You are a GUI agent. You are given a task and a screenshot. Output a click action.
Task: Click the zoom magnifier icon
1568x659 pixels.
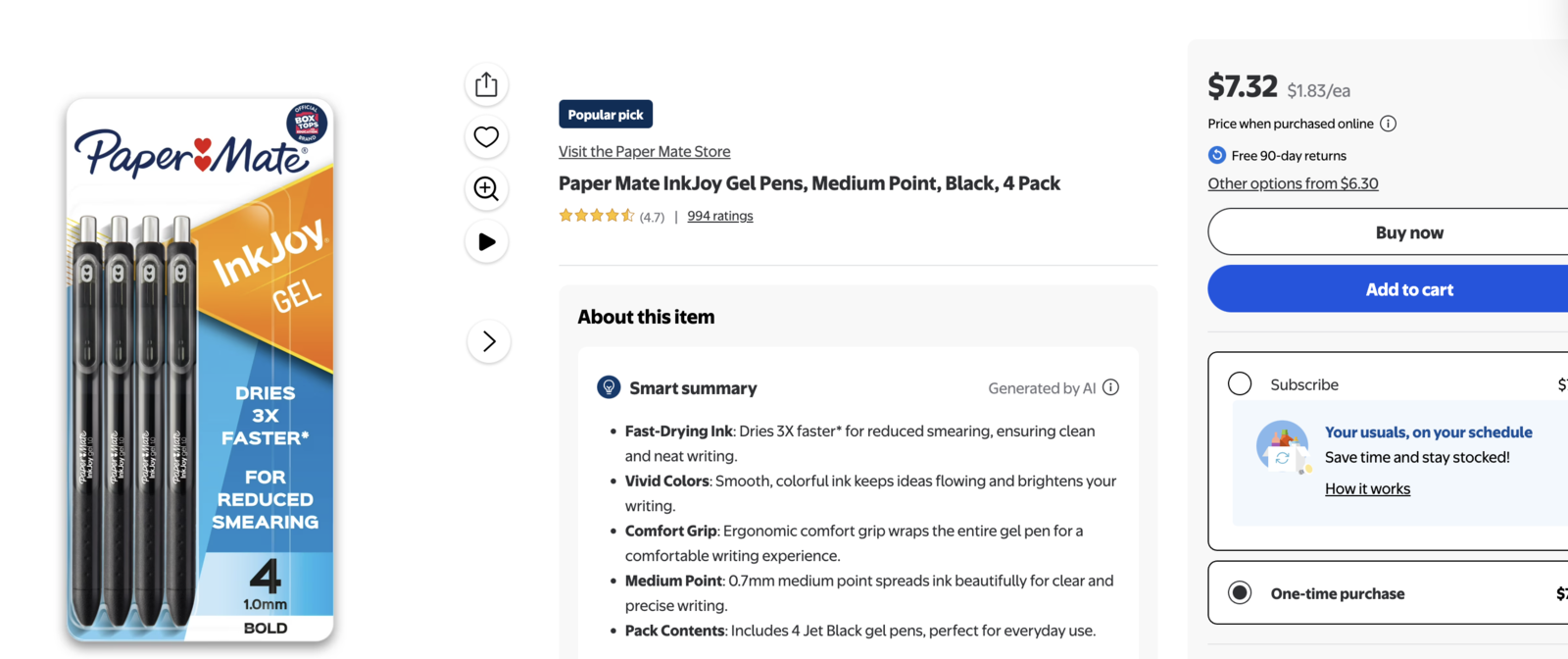tap(486, 188)
